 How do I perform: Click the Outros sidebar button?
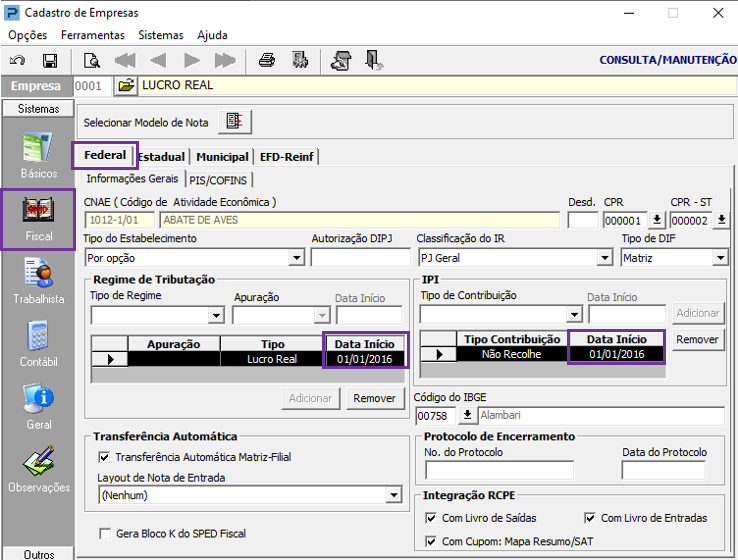pos(39,553)
